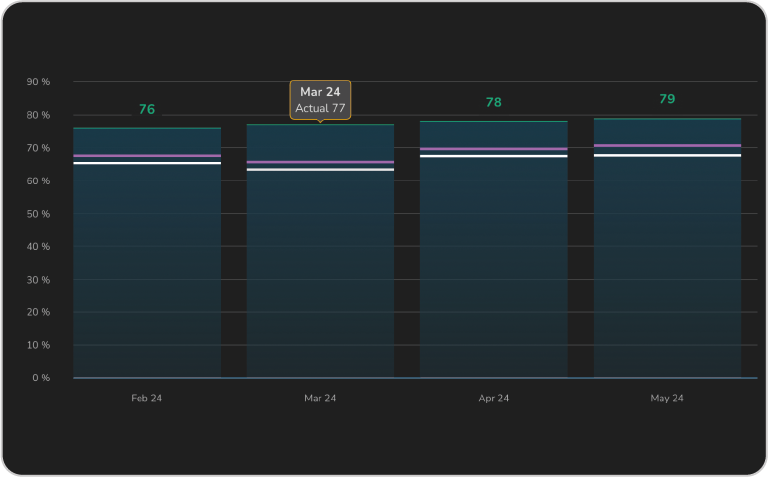Image resolution: width=768 pixels, height=477 pixels.
Task: Click the green 79 value label
Action: click(x=667, y=99)
